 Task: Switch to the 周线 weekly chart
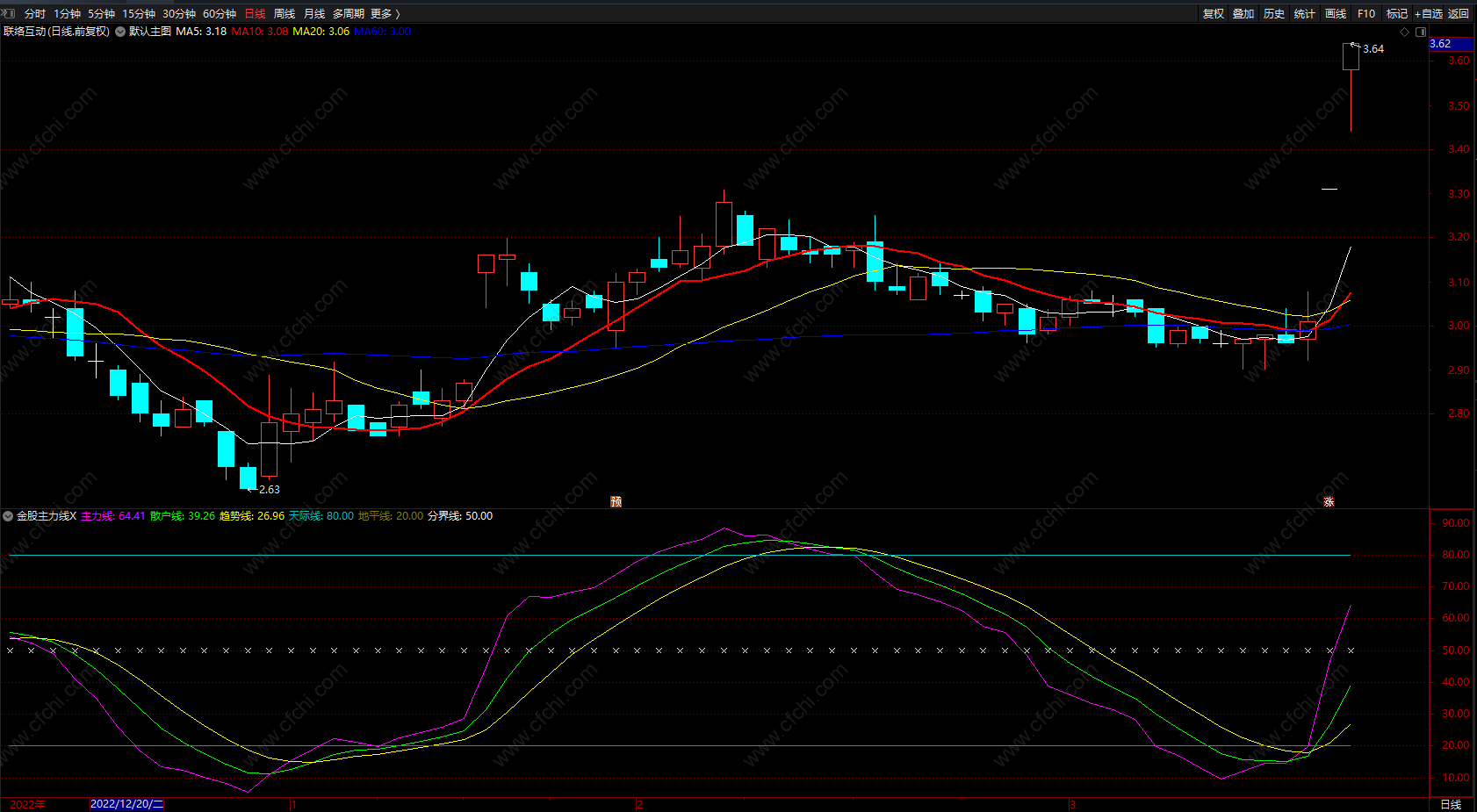tap(285, 13)
